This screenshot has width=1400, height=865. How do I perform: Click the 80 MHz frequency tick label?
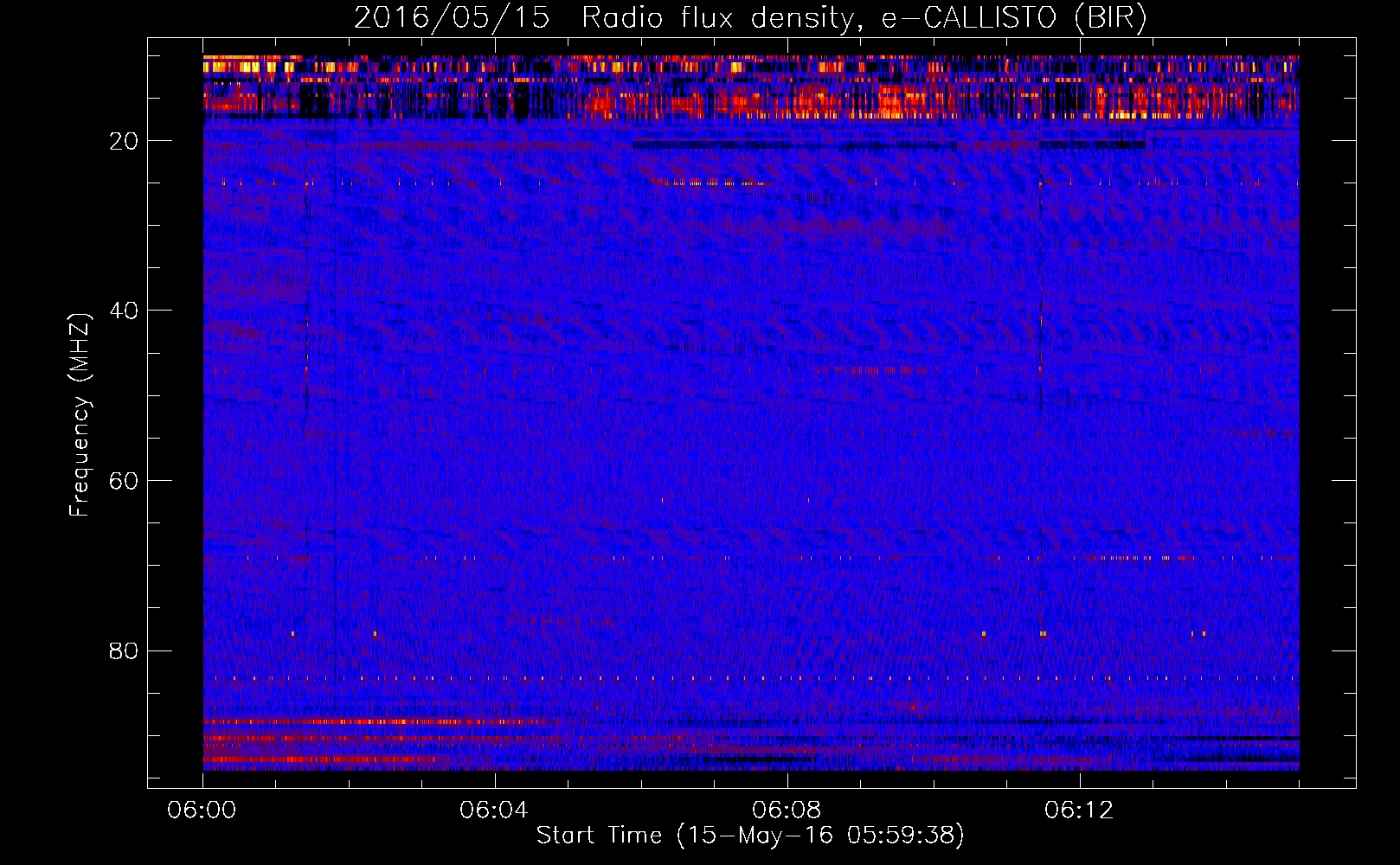pyautogui.click(x=124, y=650)
